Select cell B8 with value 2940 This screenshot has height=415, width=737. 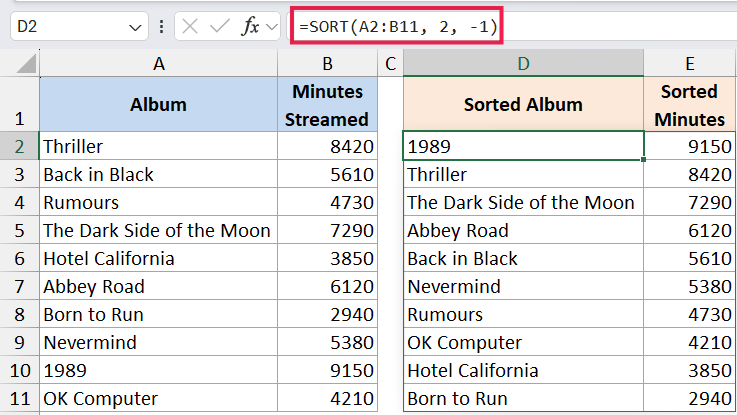[328, 314]
